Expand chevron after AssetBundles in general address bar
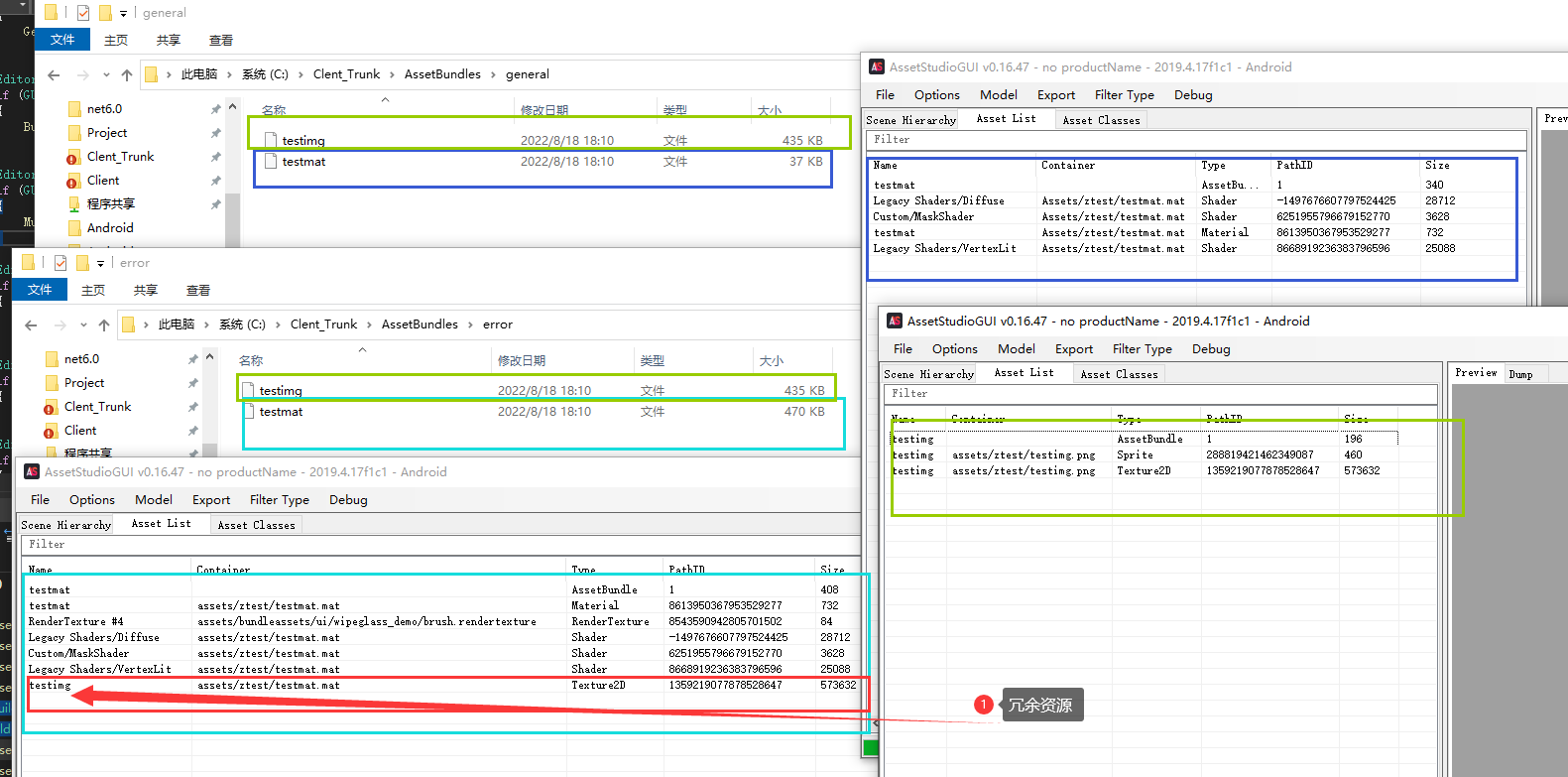Screen dimensions: 1568x777 [493, 74]
